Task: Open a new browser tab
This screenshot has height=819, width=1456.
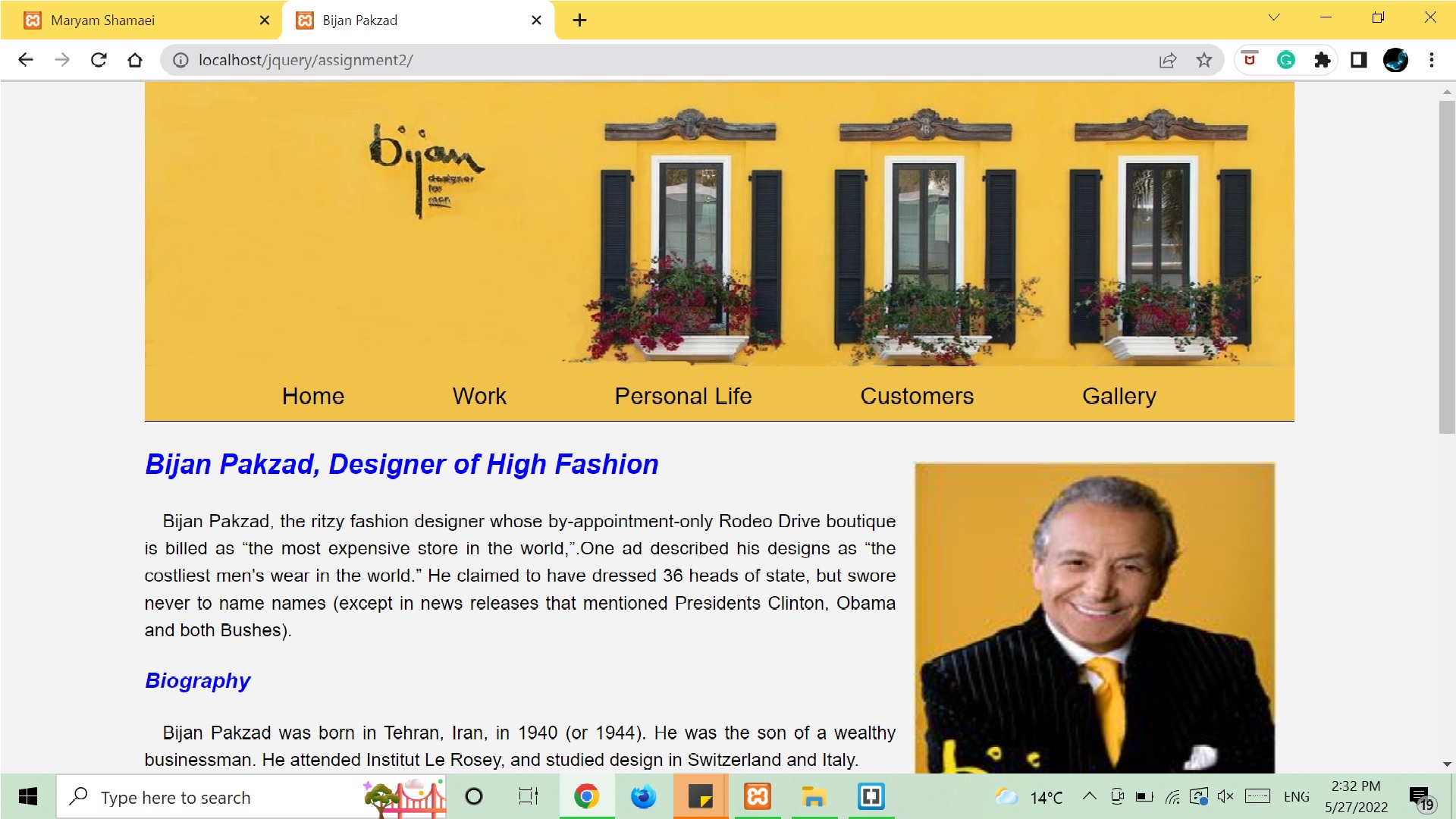Action: point(580,20)
